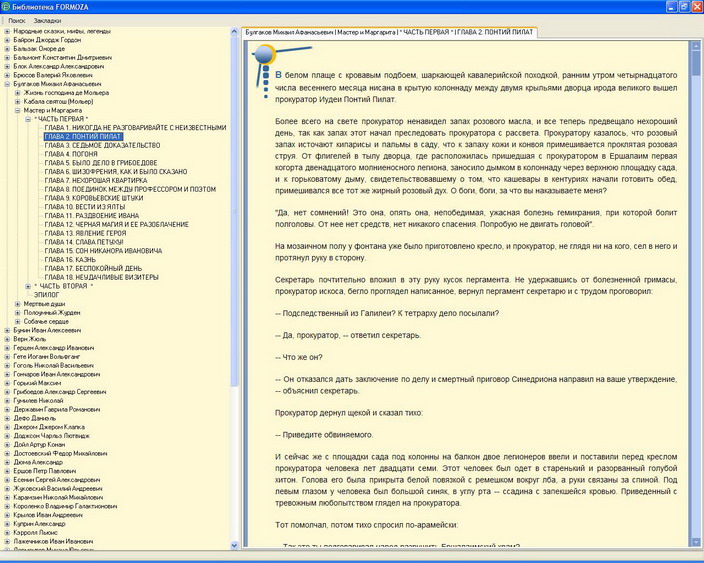Open ГЛАВА 11. РАЗДВОЕНИЕ ИВАНА
Viewport: 704px width, 563px height.
tap(92, 216)
